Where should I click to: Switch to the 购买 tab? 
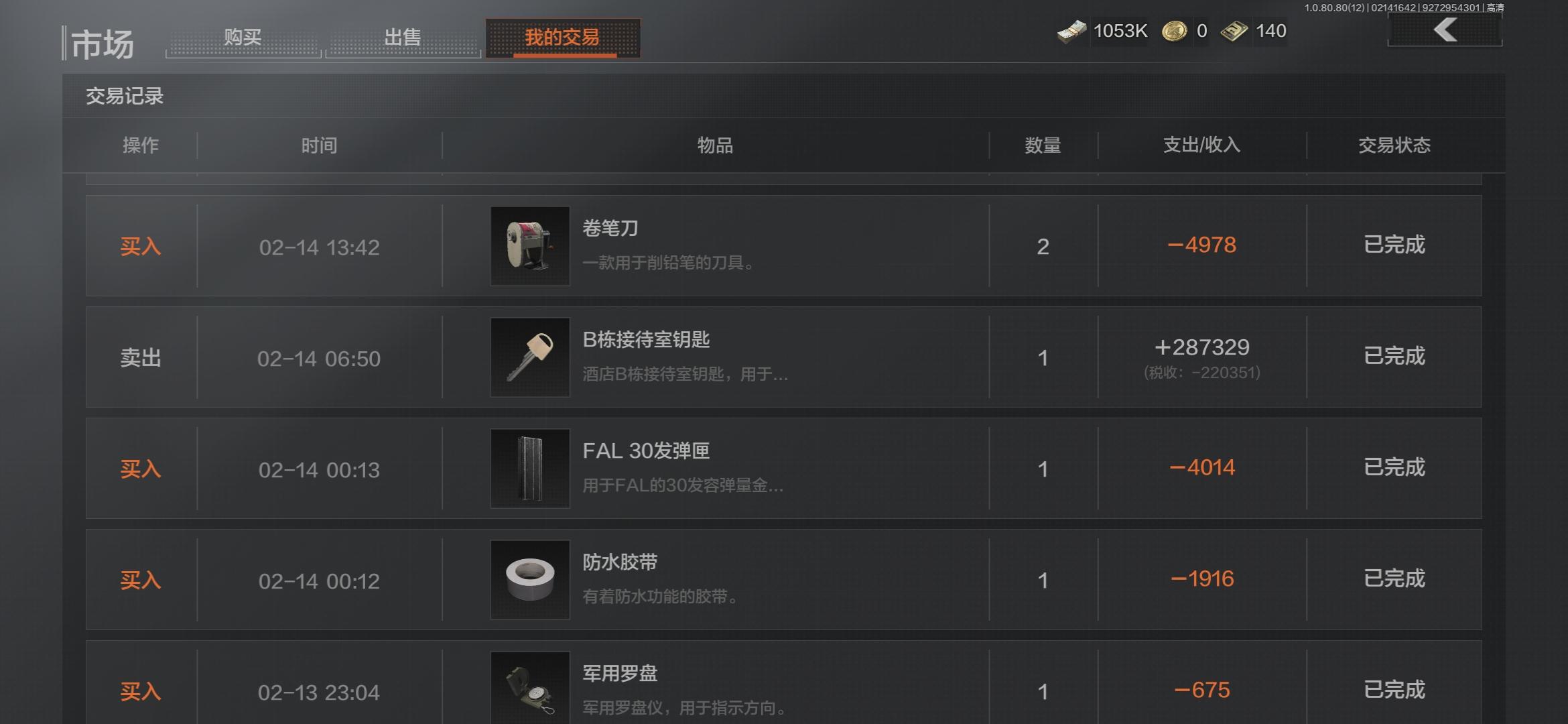tap(243, 38)
